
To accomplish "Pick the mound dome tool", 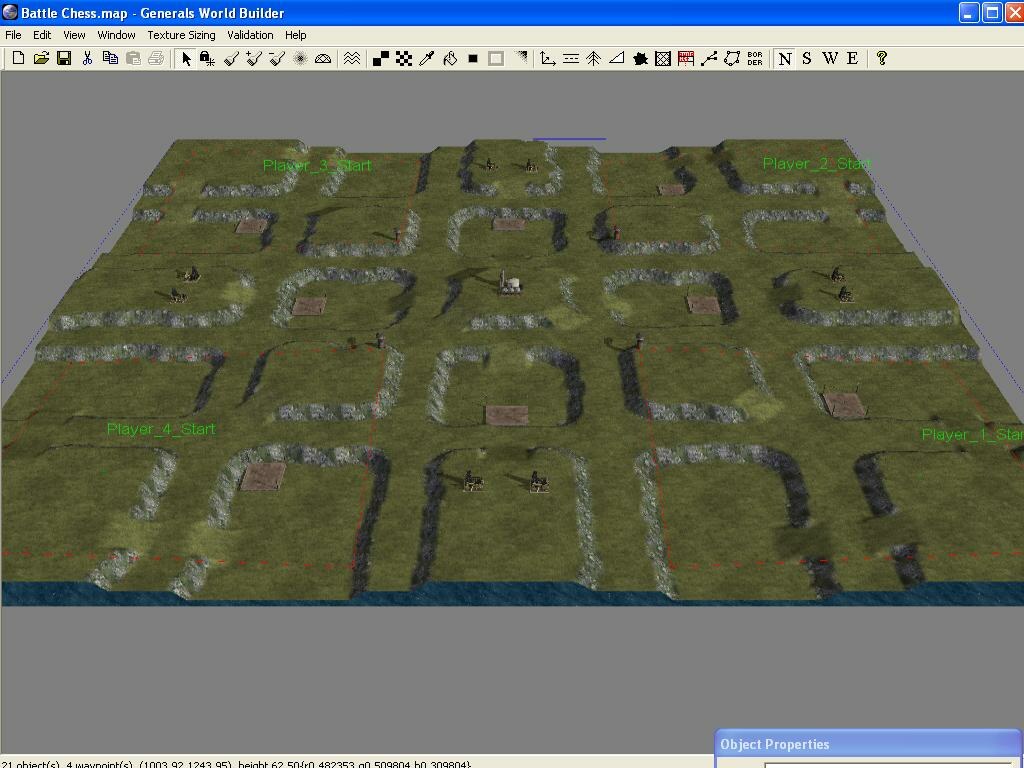I will [323, 59].
